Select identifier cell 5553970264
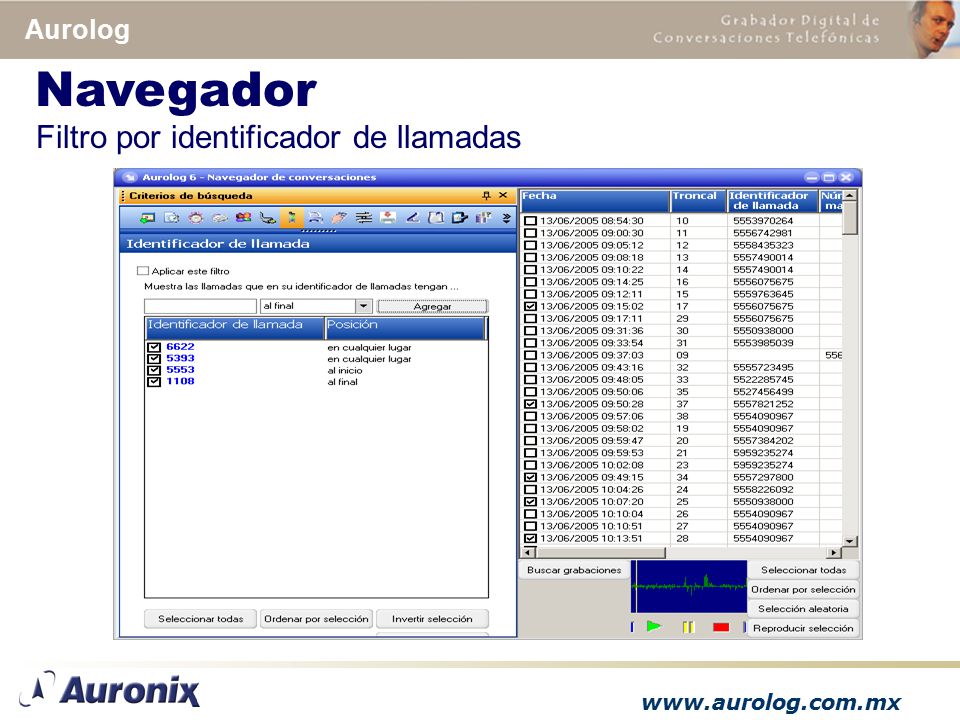The image size is (960, 720). coord(763,220)
